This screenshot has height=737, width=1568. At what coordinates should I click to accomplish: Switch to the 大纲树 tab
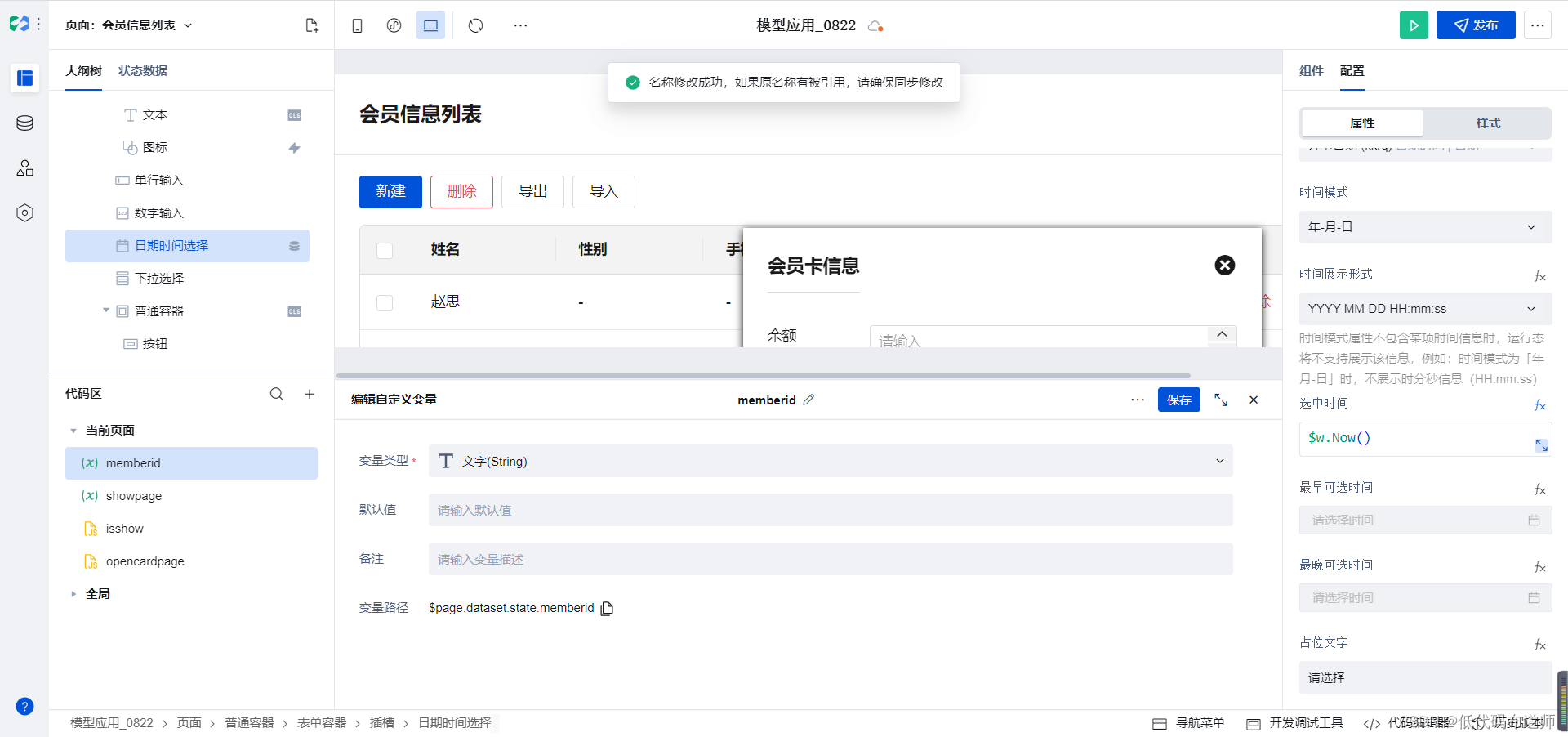83,71
